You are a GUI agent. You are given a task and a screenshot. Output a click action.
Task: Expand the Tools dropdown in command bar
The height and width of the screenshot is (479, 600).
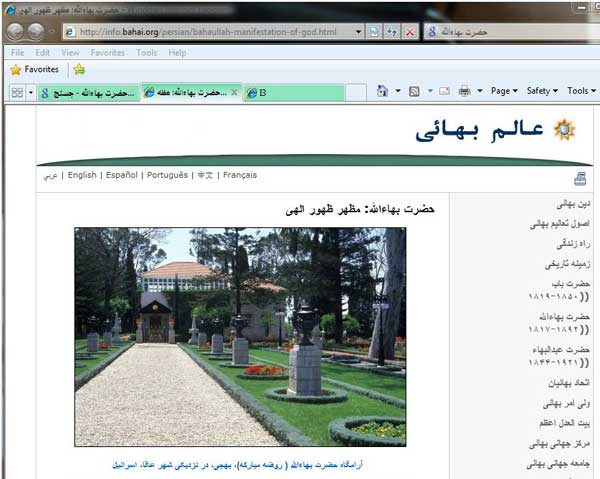(579, 91)
